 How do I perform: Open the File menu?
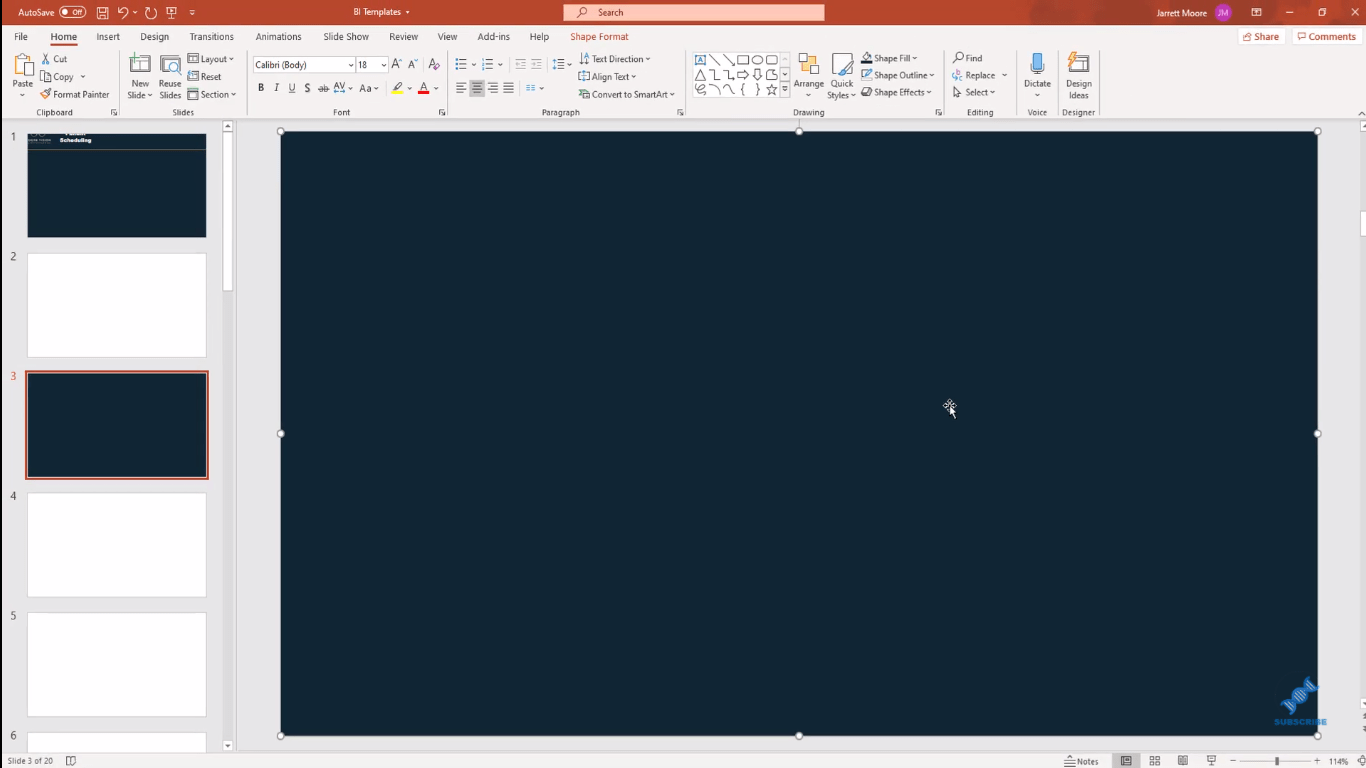click(21, 37)
